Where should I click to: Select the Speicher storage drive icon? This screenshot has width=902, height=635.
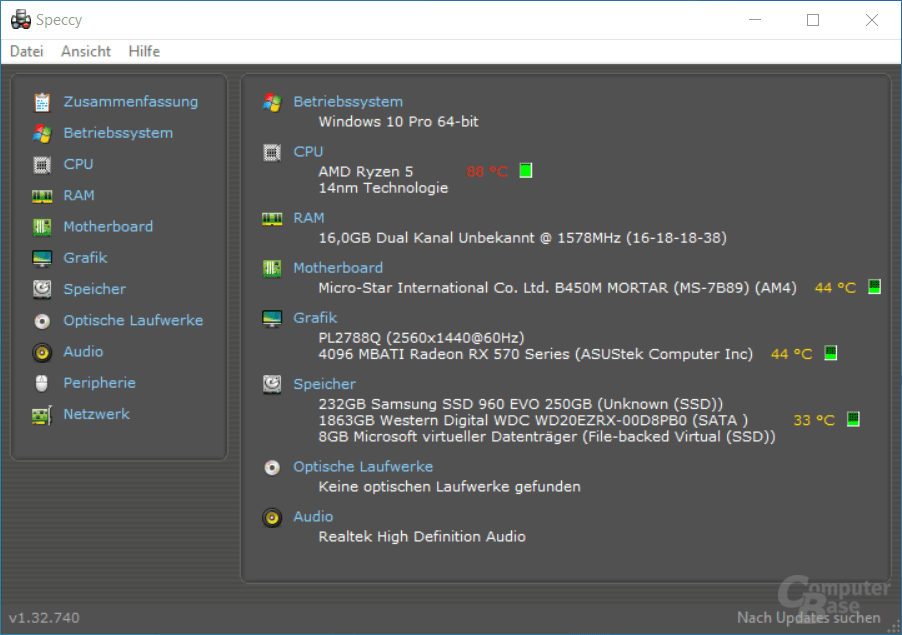click(41, 289)
